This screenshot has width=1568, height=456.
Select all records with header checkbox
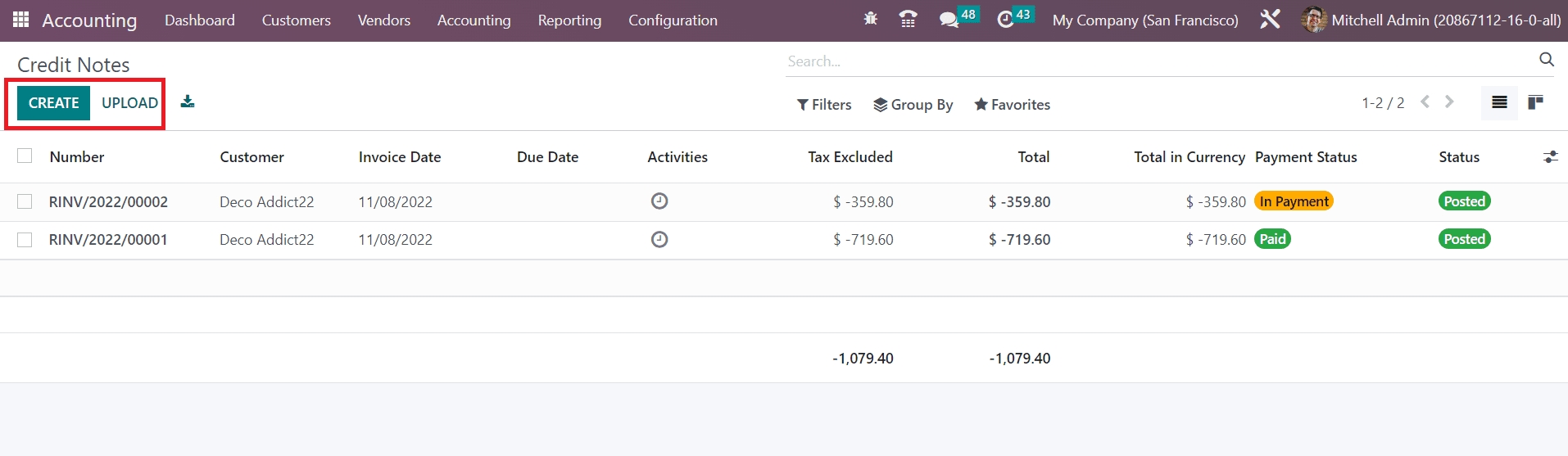tap(25, 156)
